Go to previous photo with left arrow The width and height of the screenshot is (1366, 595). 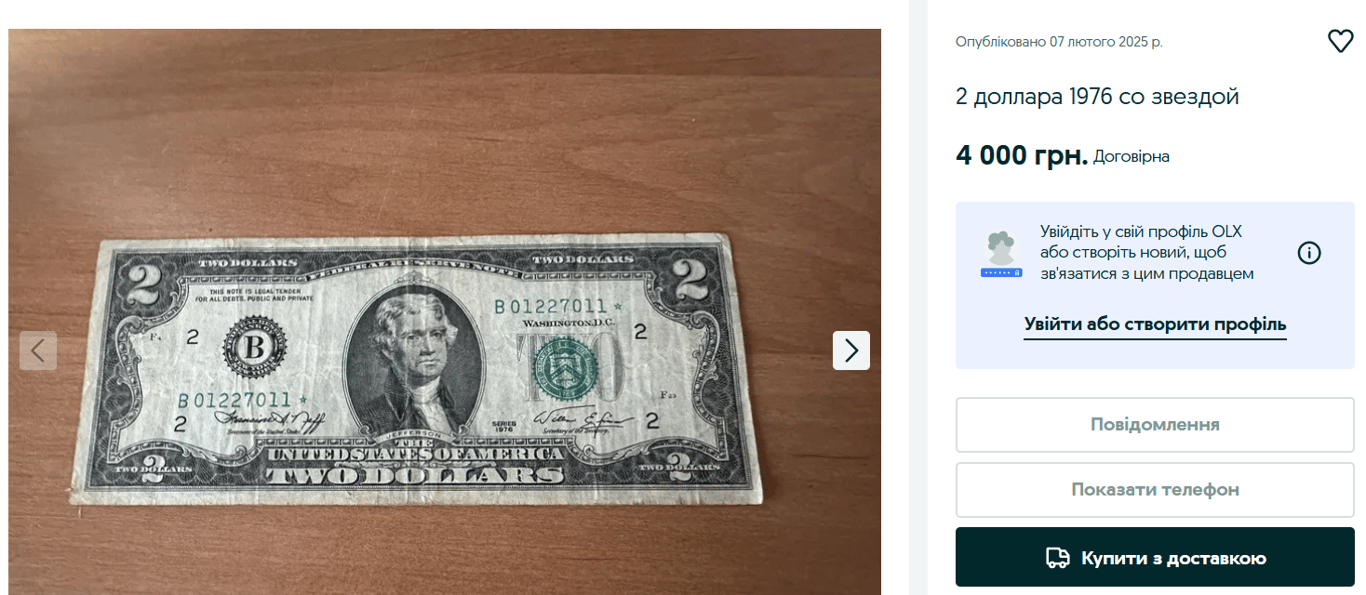(x=38, y=350)
